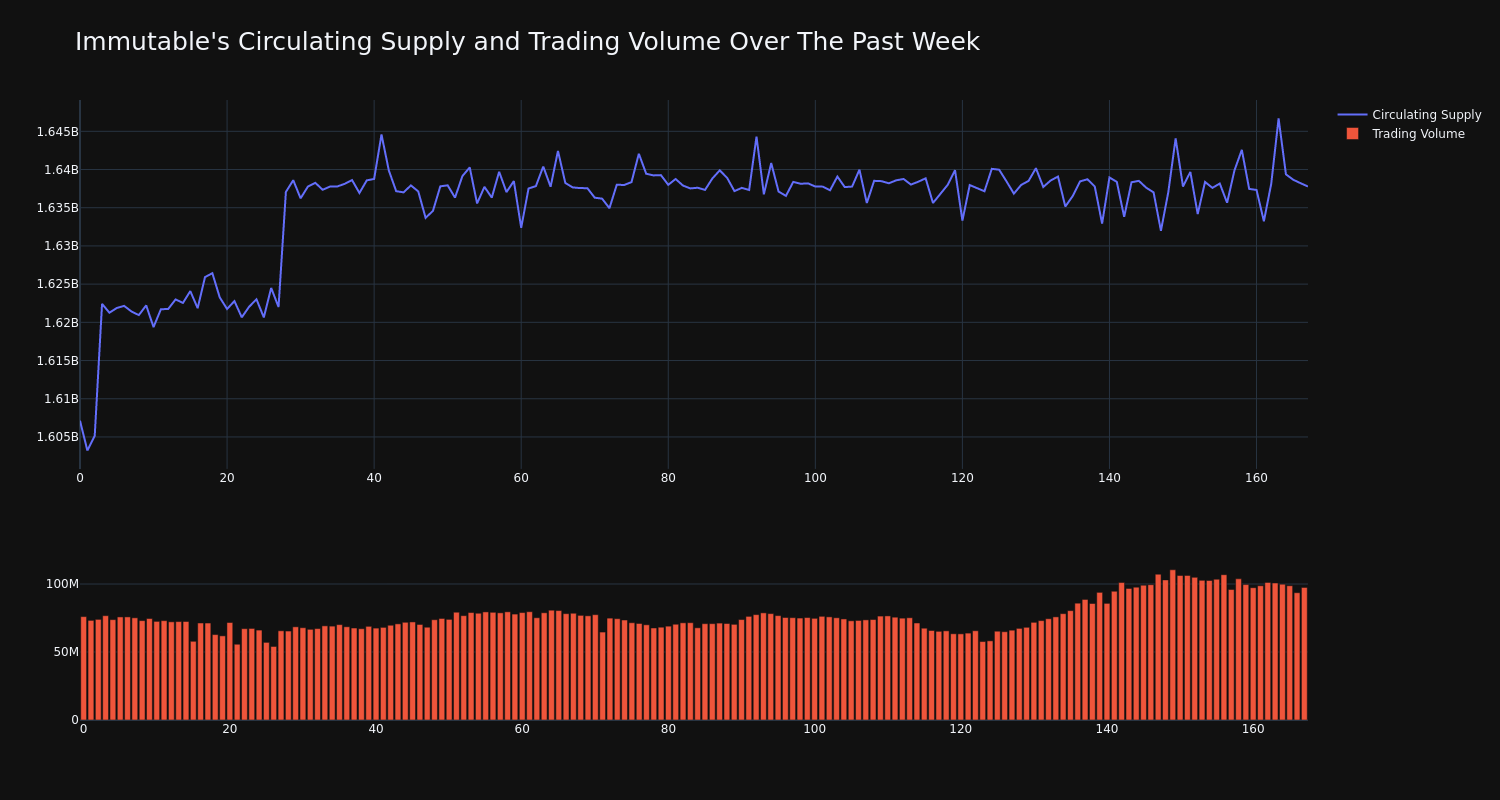Click the 80 tick on volume chart x-axis
This screenshot has height=800, width=1500.
[x=668, y=729]
